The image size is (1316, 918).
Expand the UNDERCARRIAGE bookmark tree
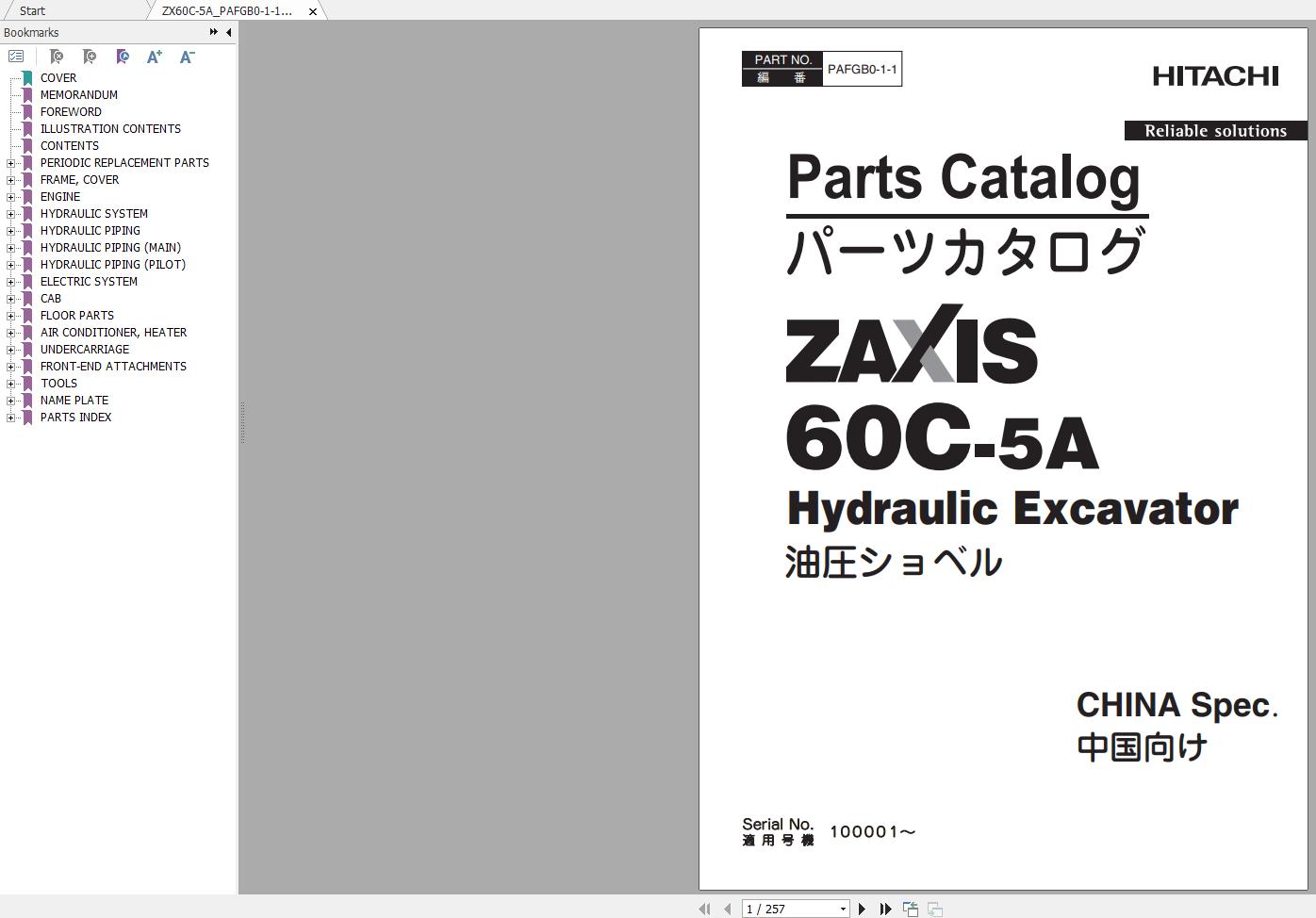pos(10,350)
